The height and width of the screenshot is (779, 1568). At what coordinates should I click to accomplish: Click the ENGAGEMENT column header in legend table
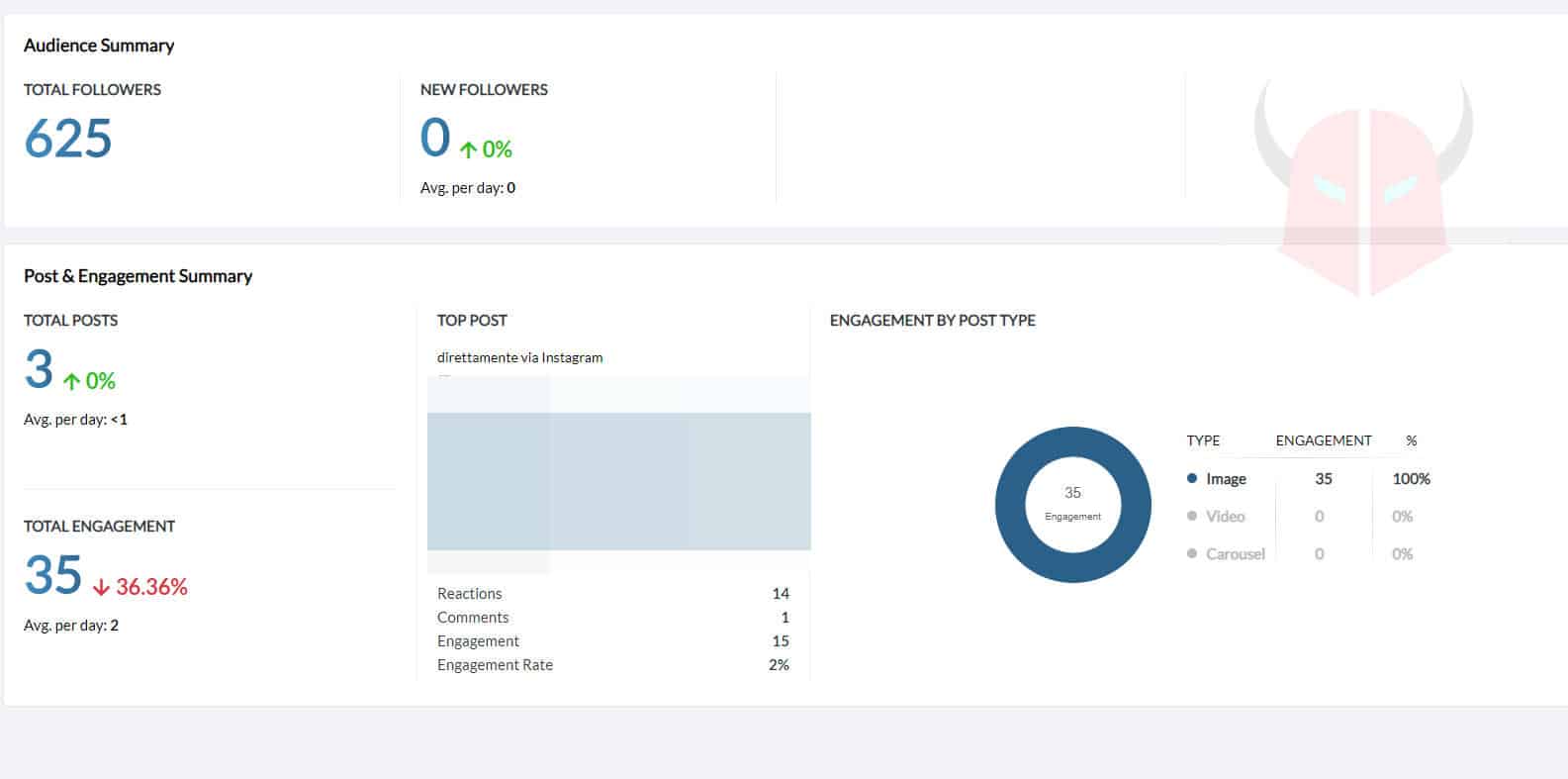tap(1324, 440)
